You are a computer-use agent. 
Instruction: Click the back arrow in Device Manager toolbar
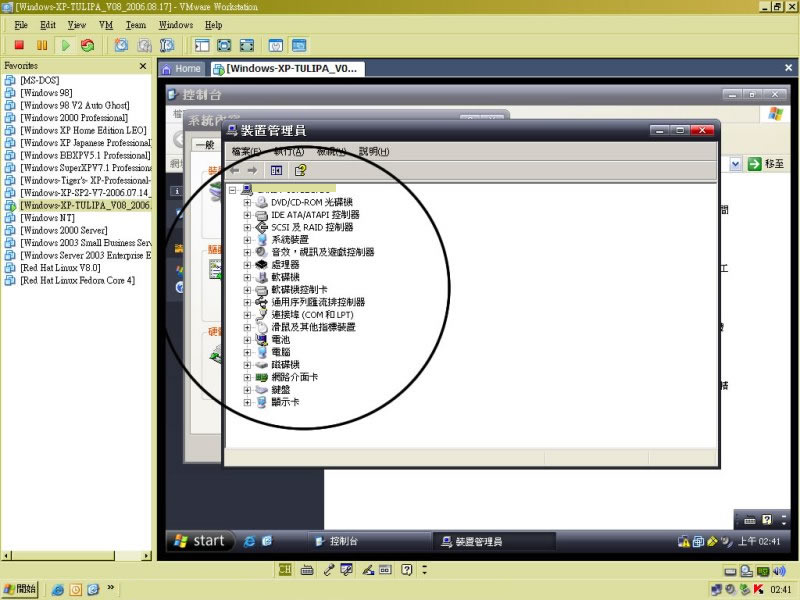point(235,170)
